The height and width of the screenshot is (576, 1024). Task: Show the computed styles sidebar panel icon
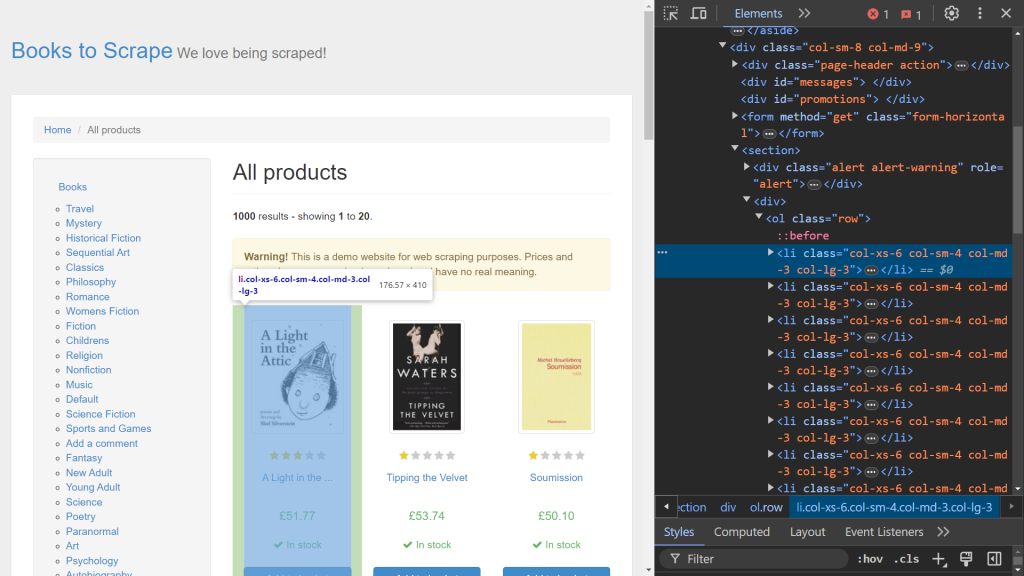[x=992, y=558]
